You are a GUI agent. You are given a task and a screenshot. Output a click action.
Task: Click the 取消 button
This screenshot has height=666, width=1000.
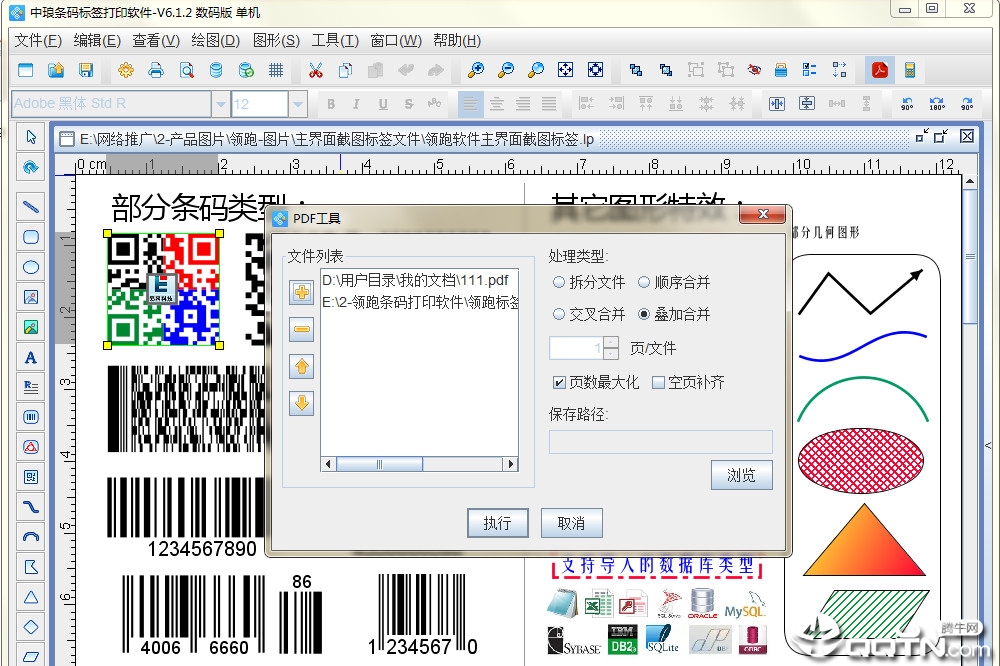pos(571,523)
